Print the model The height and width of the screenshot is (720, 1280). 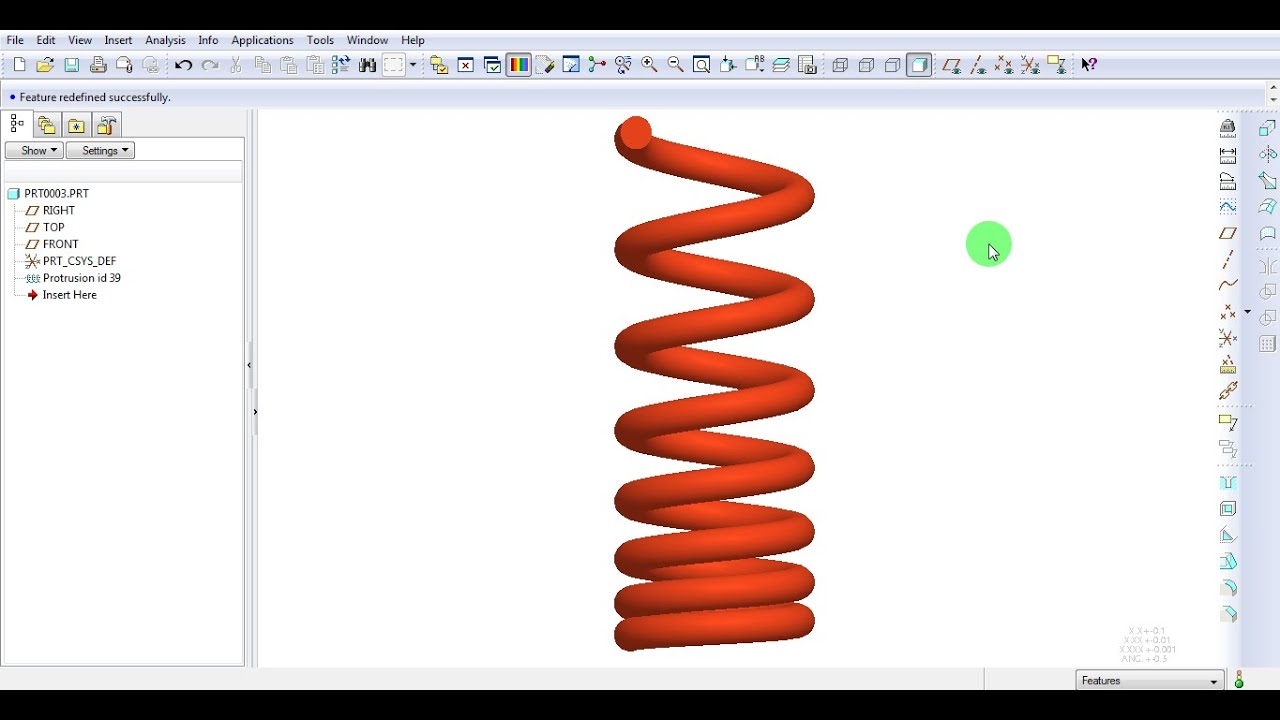pyautogui.click(x=98, y=65)
